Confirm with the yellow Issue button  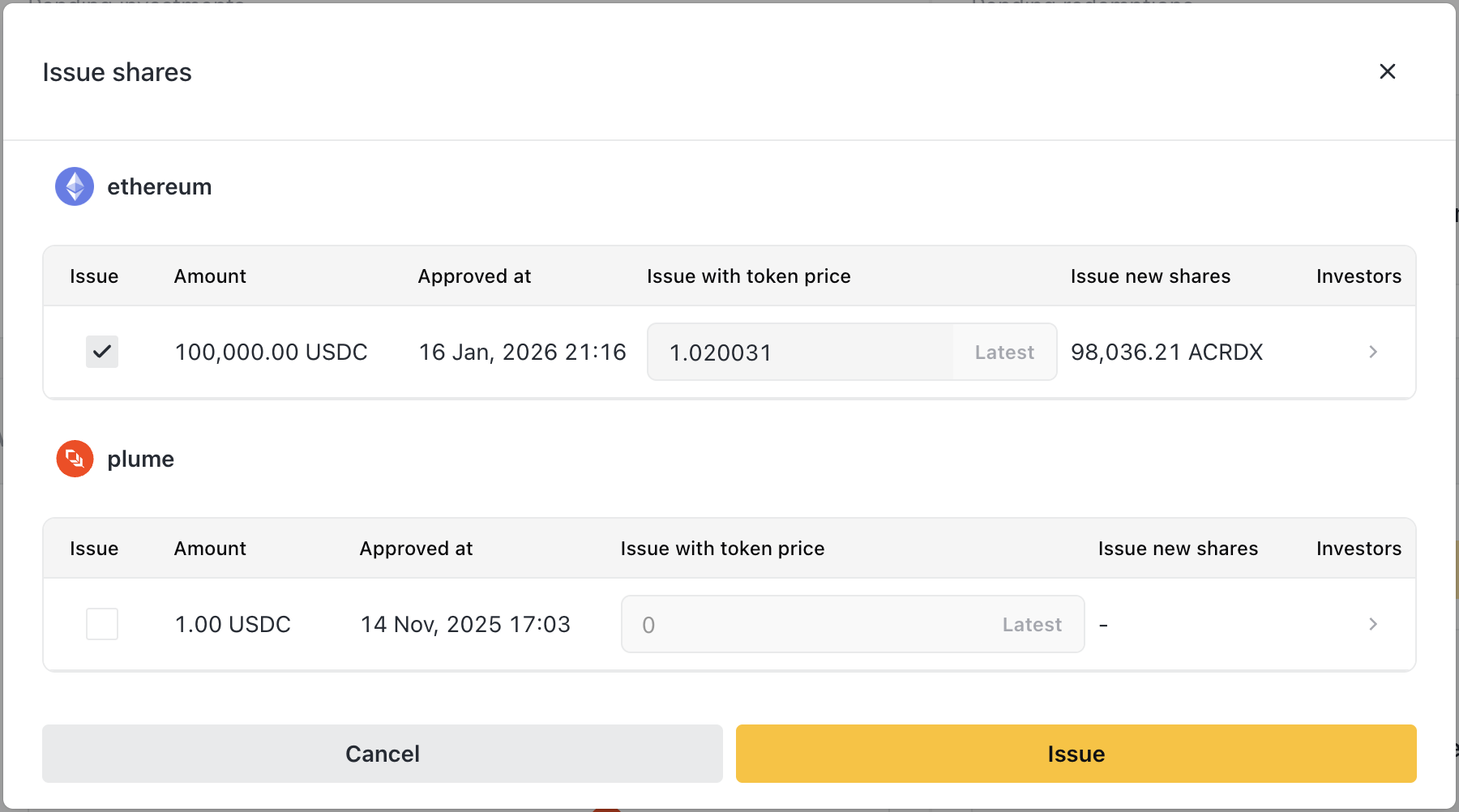(1076, 754)
